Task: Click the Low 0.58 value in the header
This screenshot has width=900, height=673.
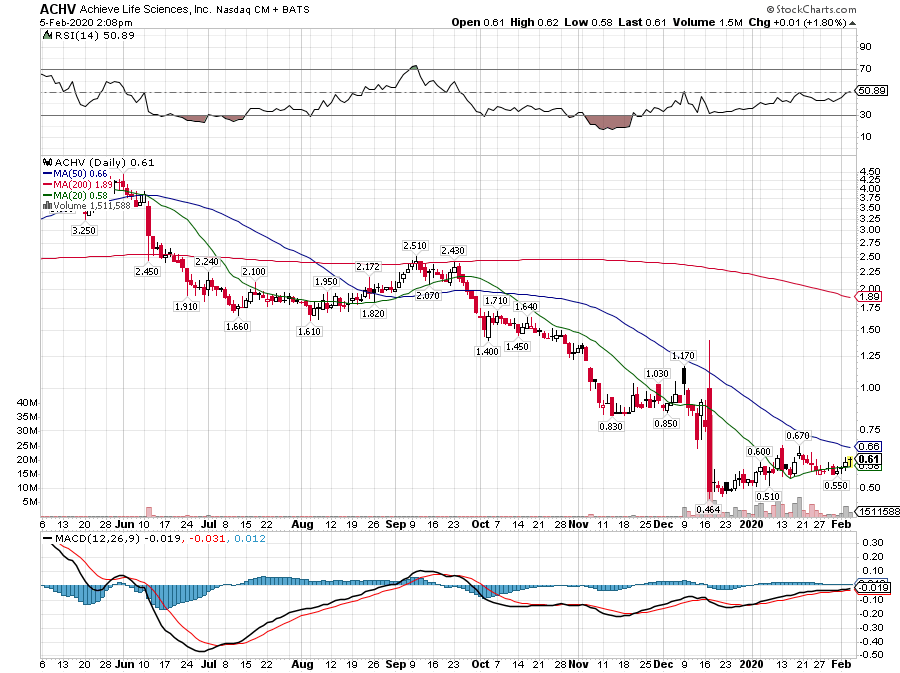Action: (x=588, y=22)
